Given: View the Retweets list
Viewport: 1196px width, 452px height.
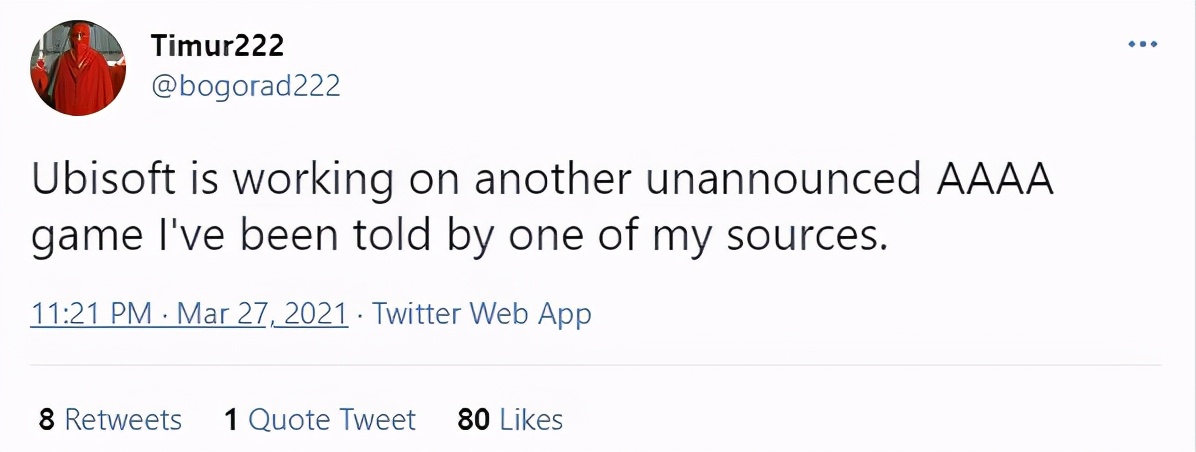Looking at the screenshot, I should [123, 419].
